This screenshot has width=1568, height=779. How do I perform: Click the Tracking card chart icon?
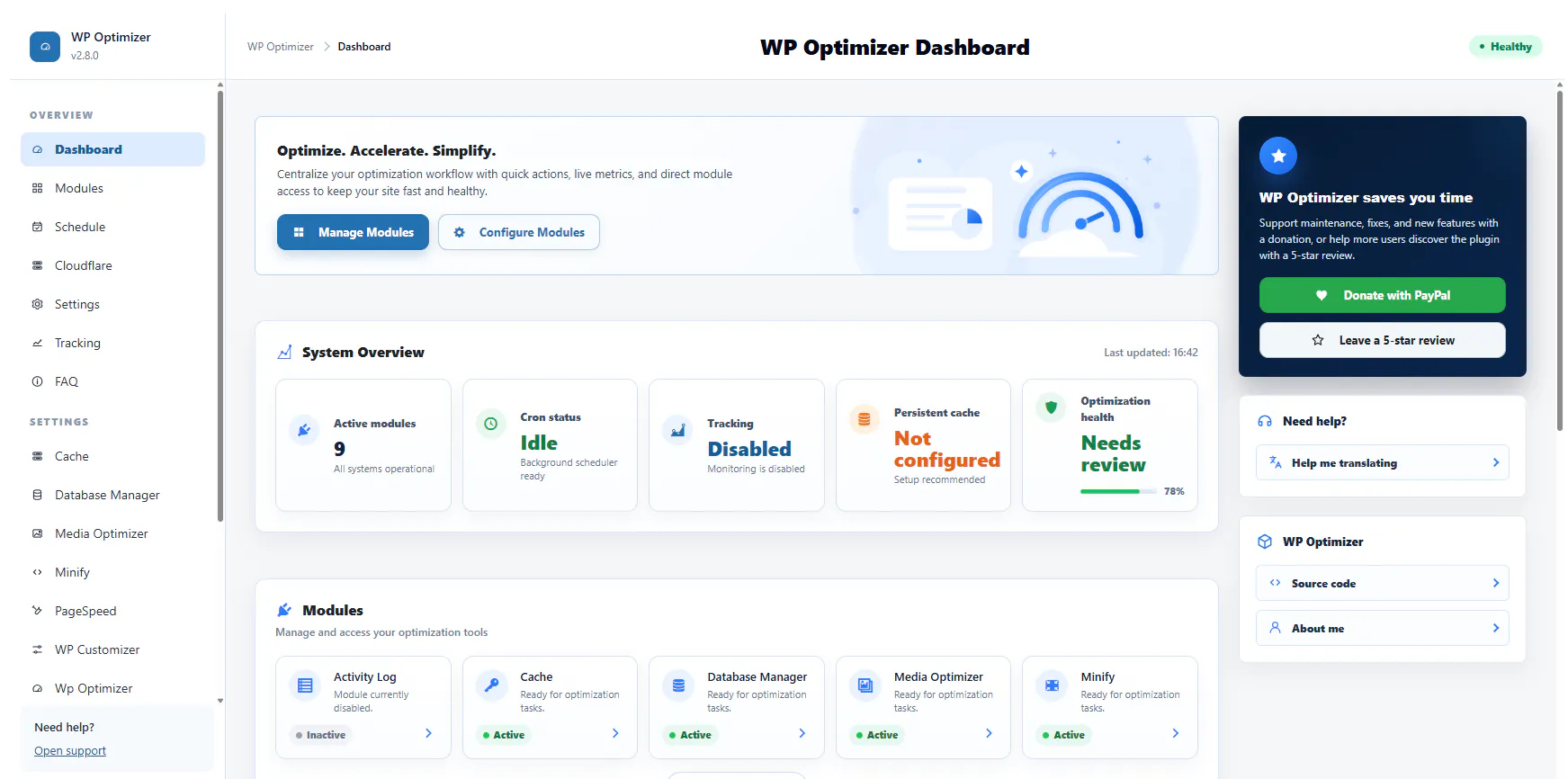(x=677, y=430)
